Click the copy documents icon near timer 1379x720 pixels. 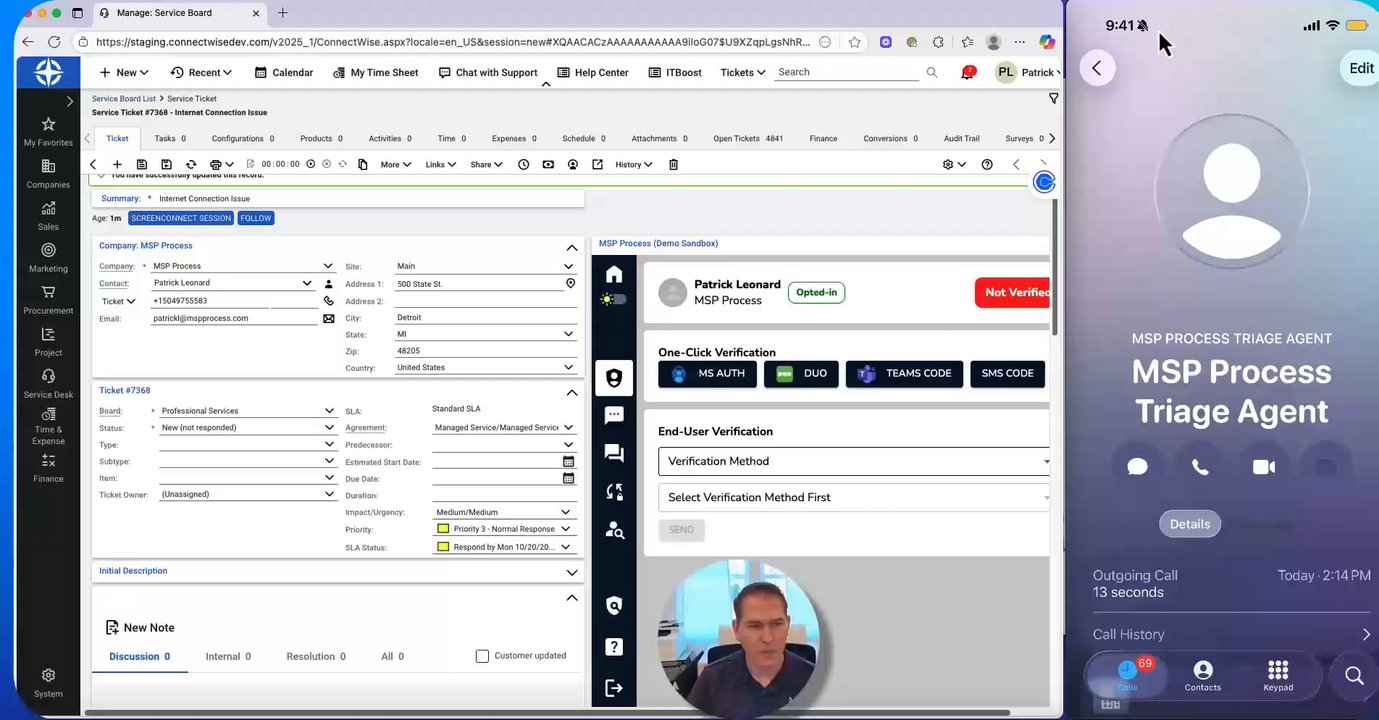tap(362, 164)
